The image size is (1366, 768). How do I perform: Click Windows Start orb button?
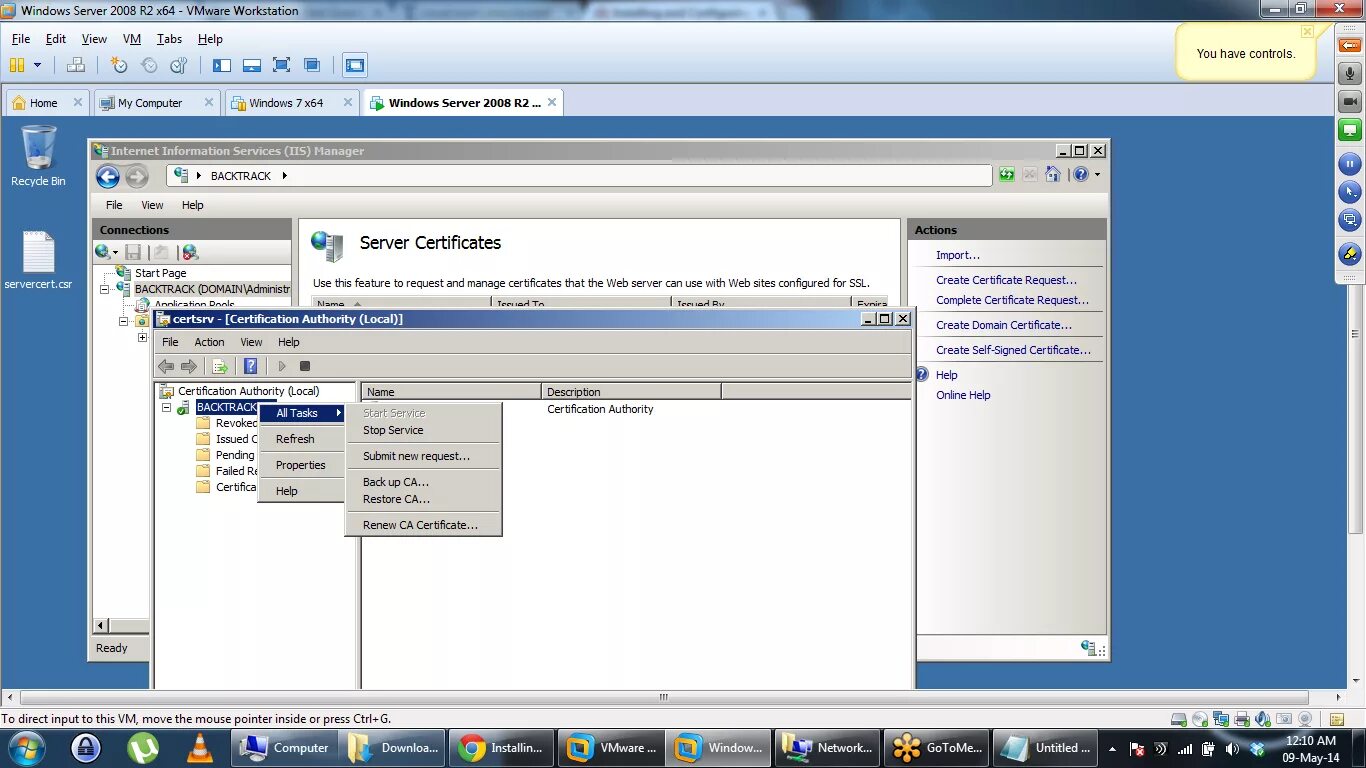(27, 748)
